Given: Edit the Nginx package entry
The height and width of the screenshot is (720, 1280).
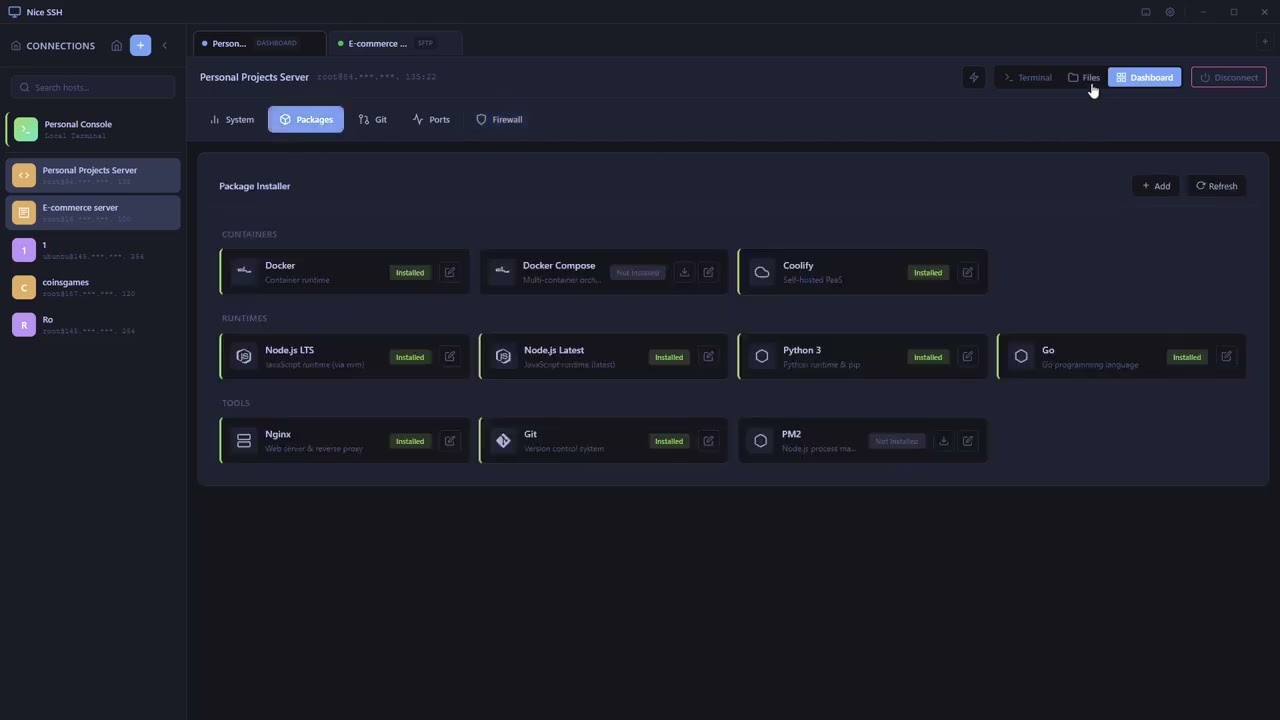Looking at the screenshot, I should [x=450, y=441].
